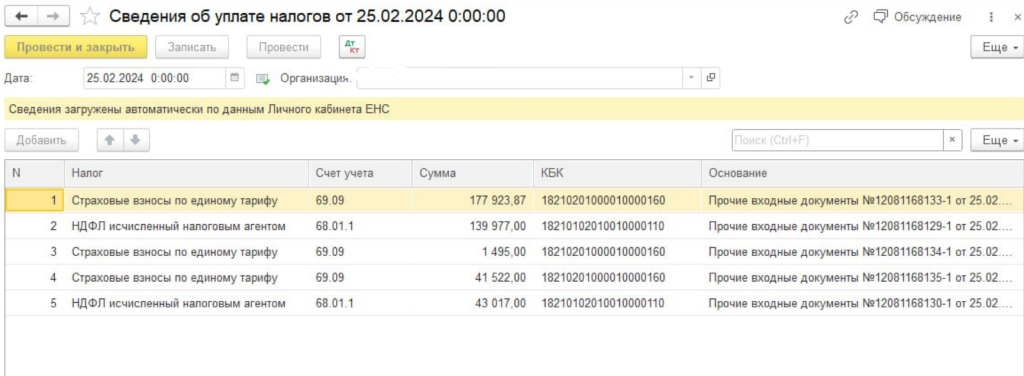Focus the Организация field

[520, 78]
